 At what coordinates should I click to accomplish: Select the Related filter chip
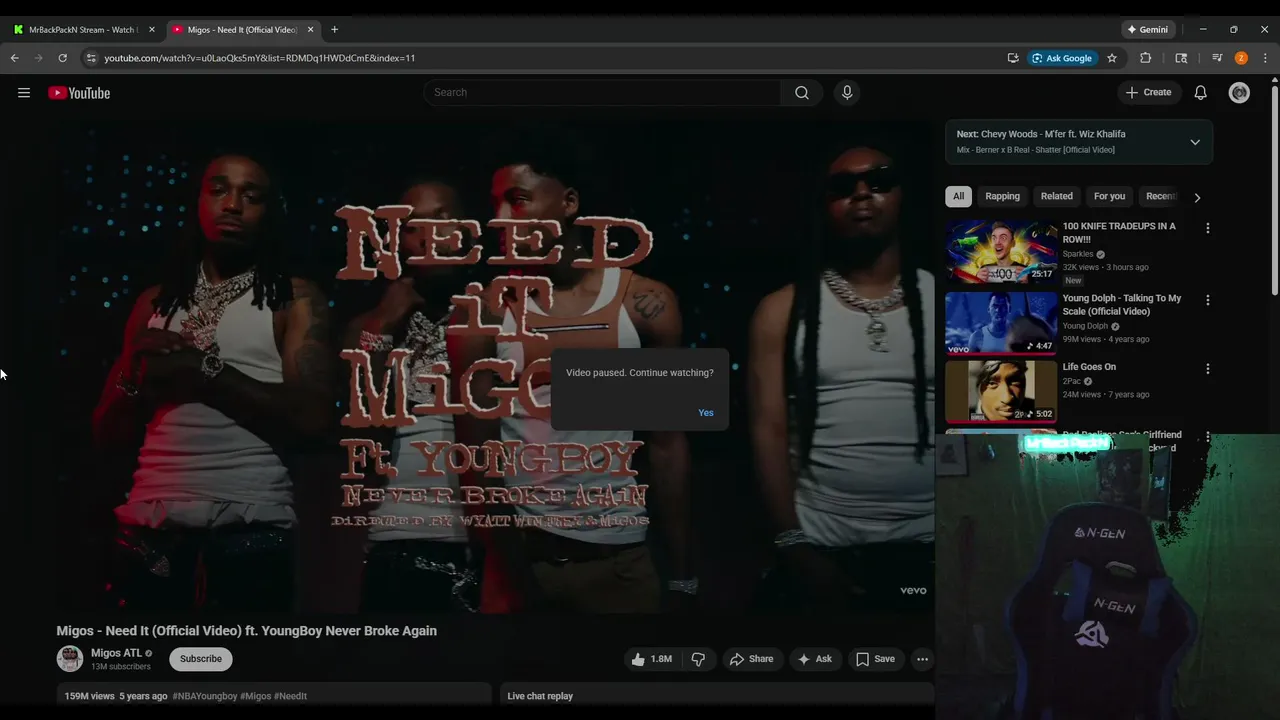pos(1056,197)
